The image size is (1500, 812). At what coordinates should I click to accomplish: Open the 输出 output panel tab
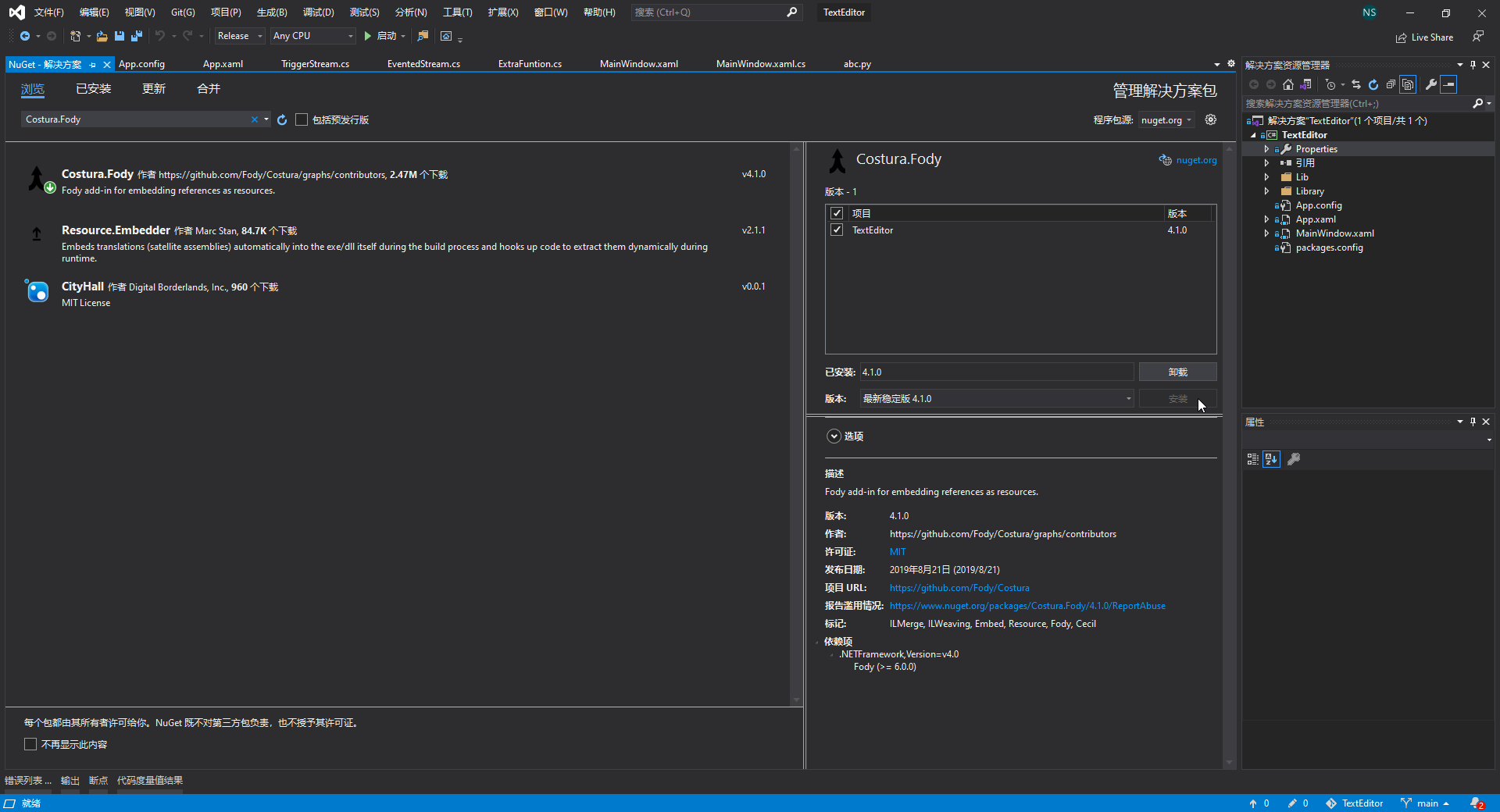click(70, 781)
